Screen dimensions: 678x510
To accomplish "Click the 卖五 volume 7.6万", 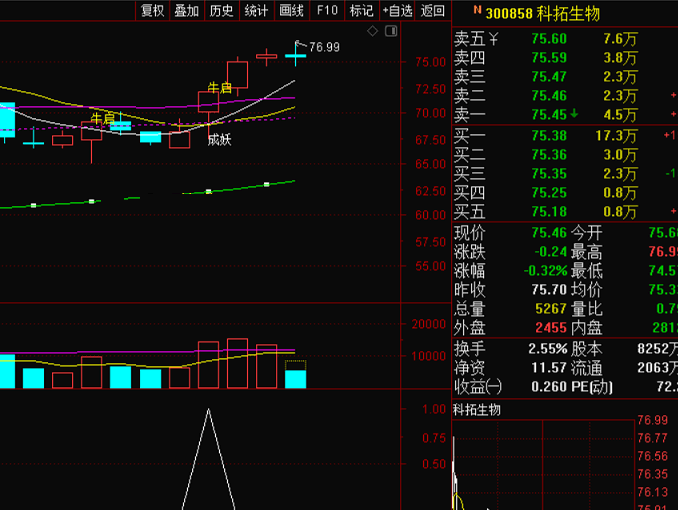I will click(x=620, y=39).
